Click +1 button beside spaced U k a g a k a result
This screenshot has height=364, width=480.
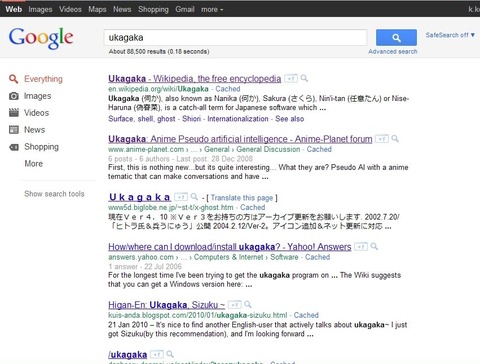point(181,197)
